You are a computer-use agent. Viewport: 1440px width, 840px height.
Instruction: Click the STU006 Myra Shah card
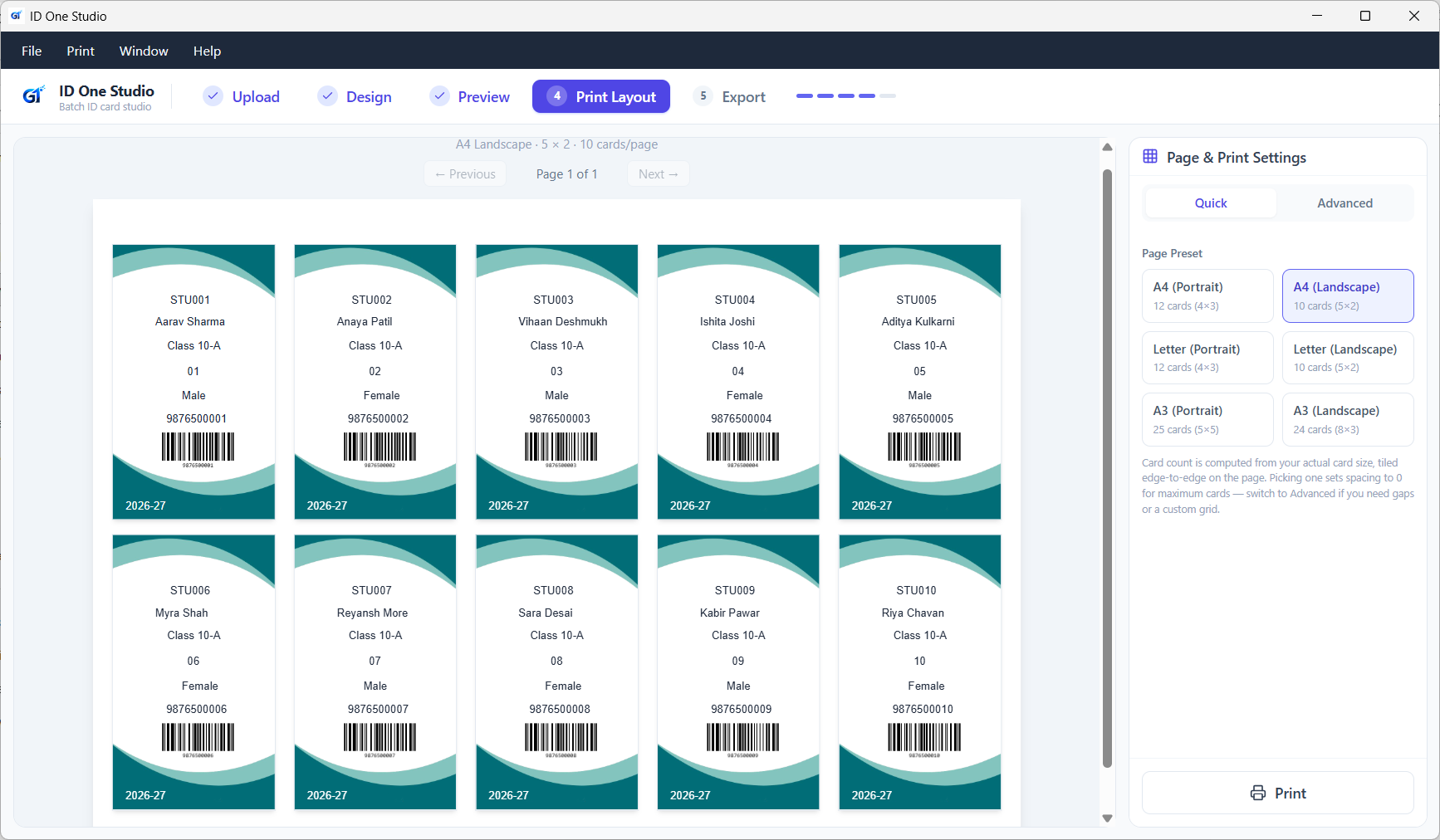pos(193,672)
